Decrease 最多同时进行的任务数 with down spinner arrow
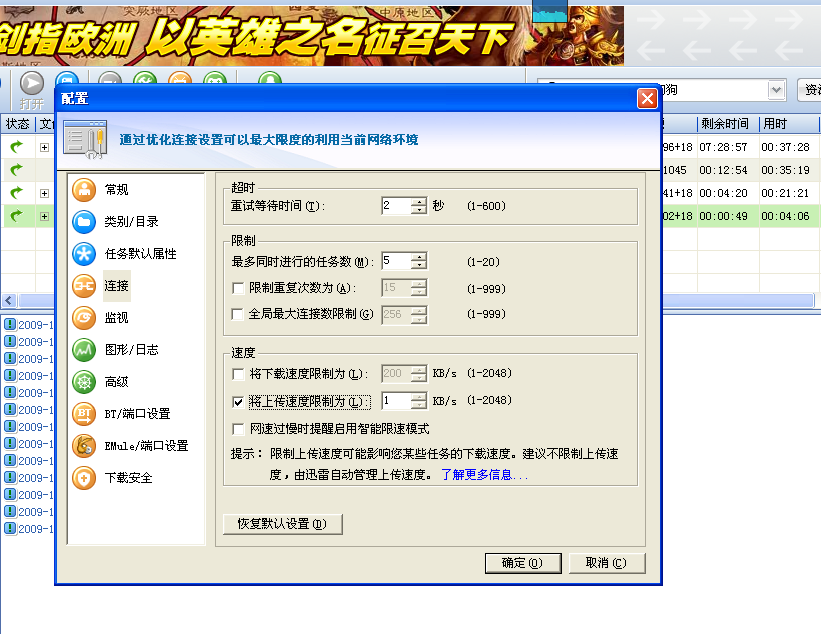This screenshot has height=634, width=821. (x=419, y=266)
